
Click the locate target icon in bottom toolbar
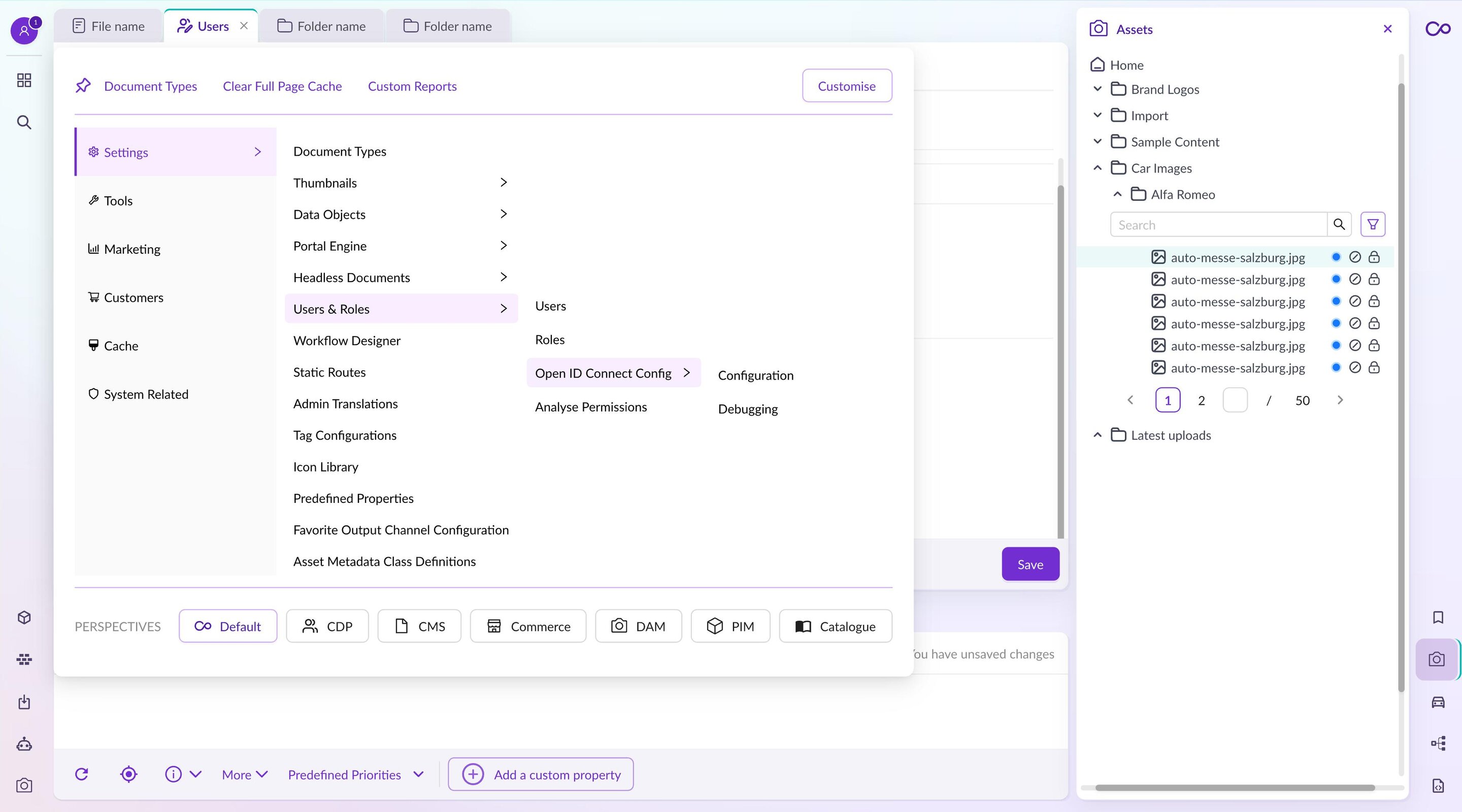click(x=129, y=774)
